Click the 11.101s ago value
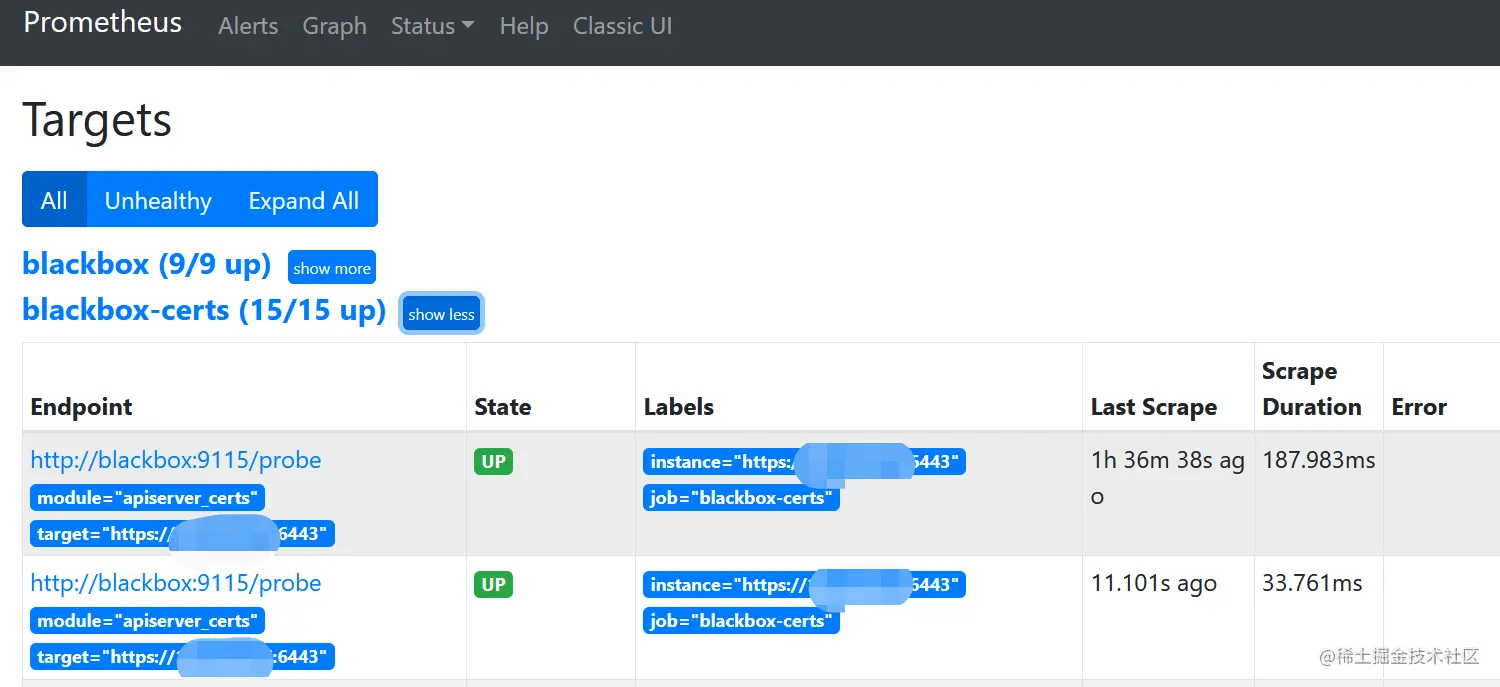 tap(1154, 583)
